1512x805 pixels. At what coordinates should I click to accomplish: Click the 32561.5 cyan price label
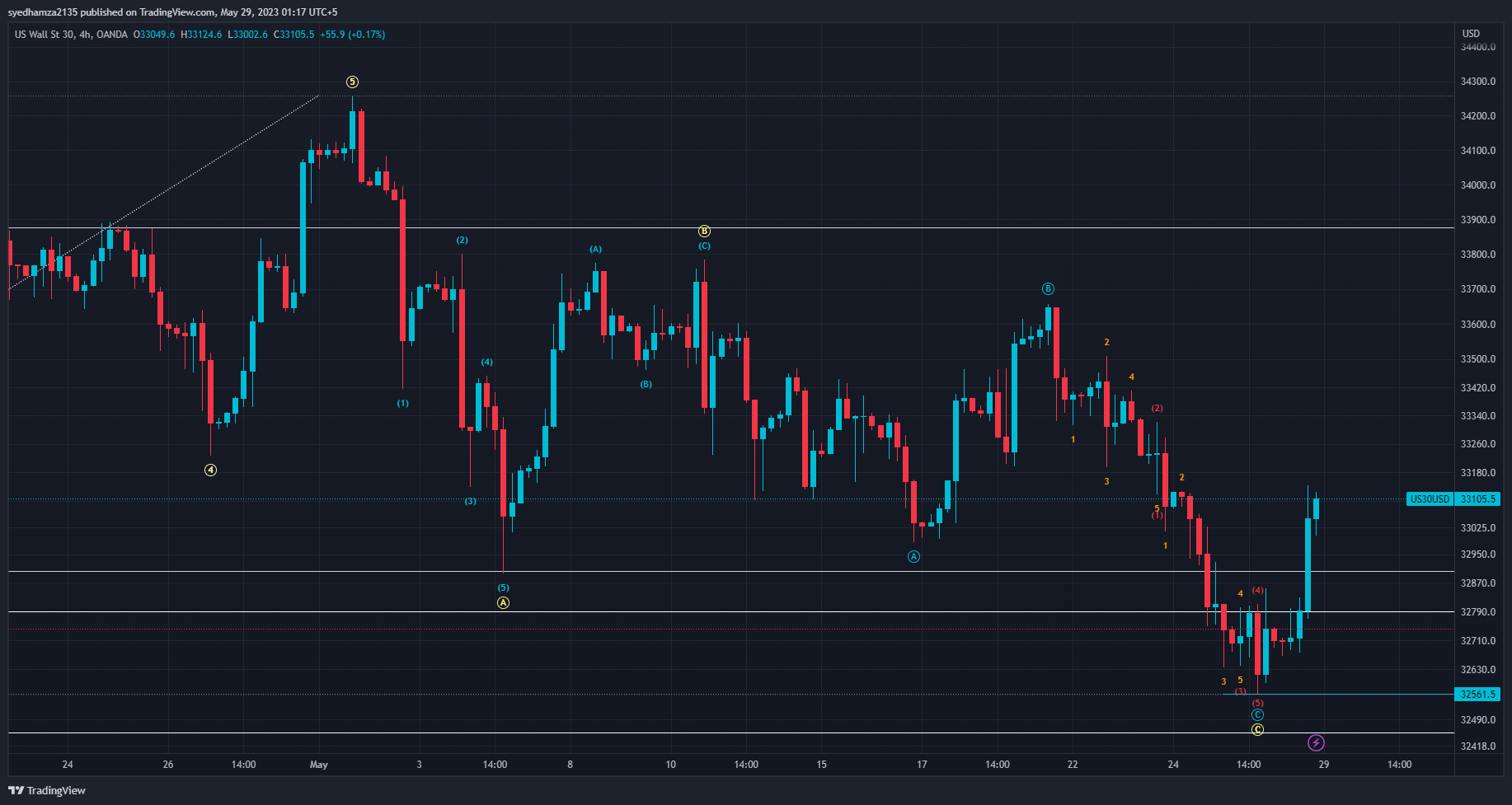click(x=1477, y=695)
